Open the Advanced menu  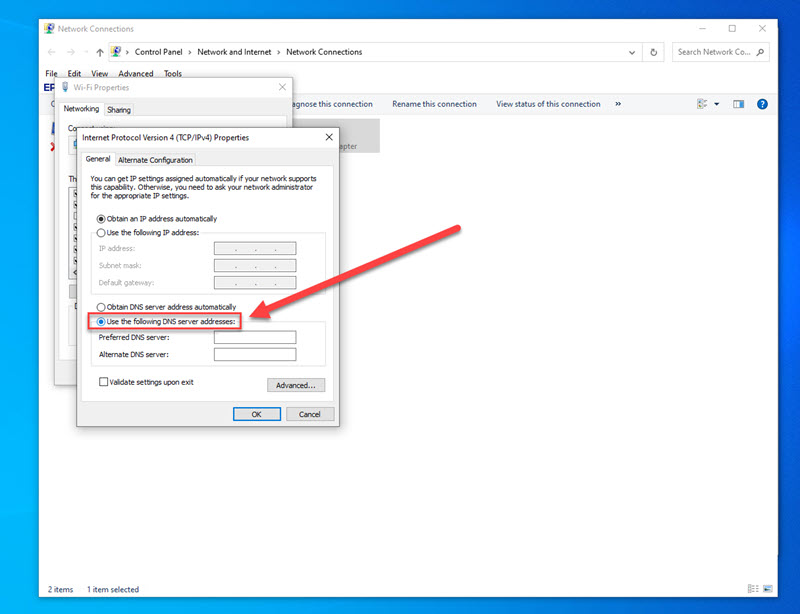point(136,73)
